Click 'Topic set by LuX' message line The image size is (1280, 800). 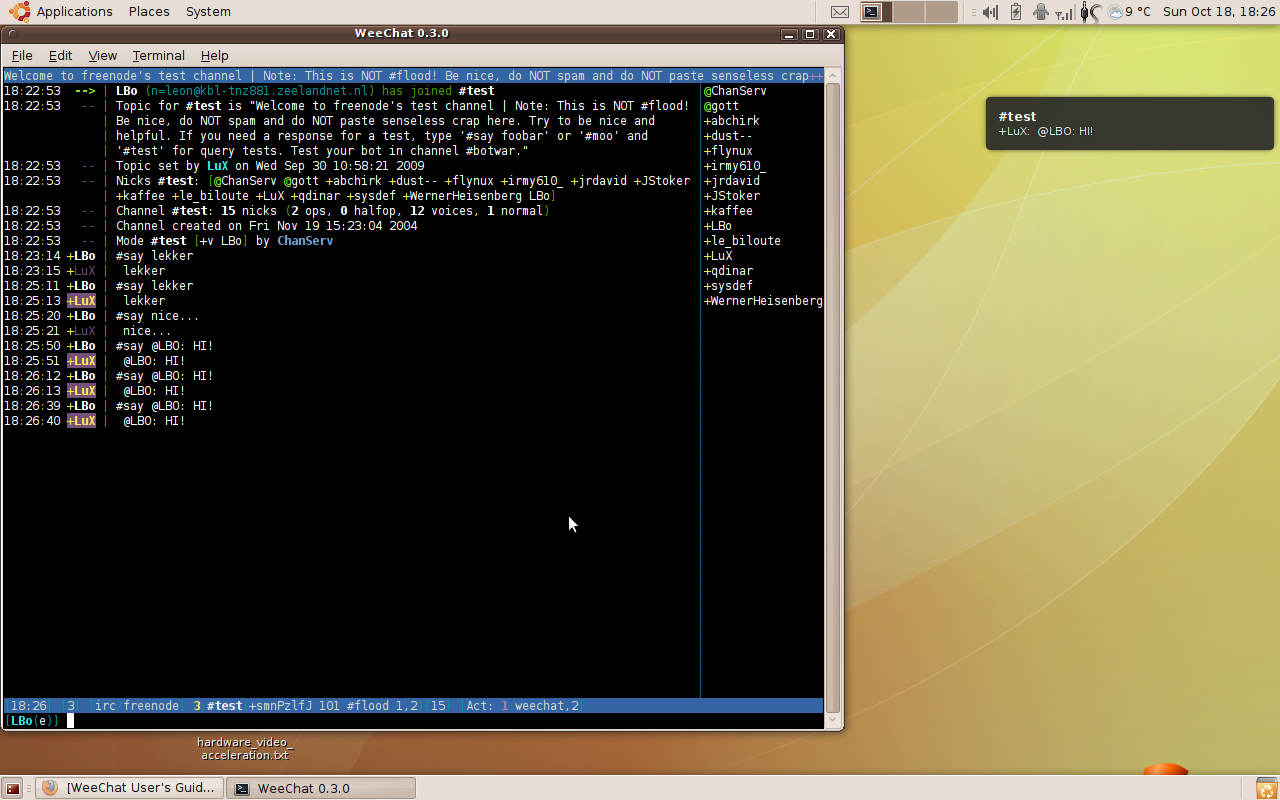[214, 166]
